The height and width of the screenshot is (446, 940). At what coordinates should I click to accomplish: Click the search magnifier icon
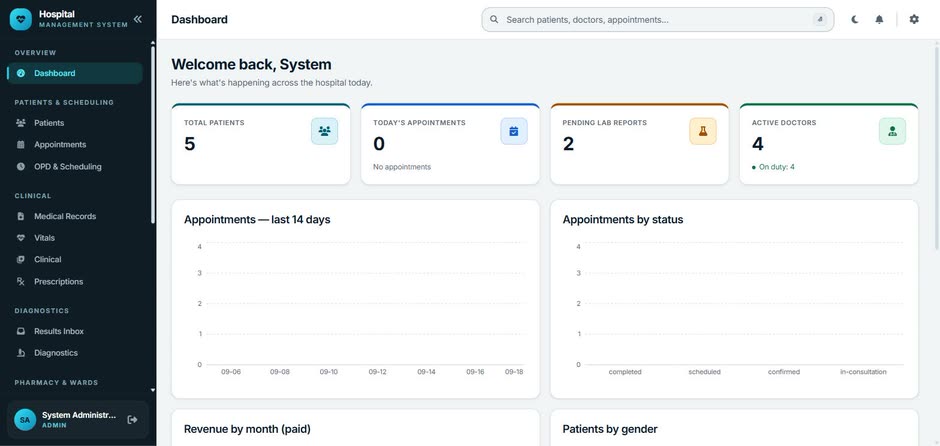494,19
